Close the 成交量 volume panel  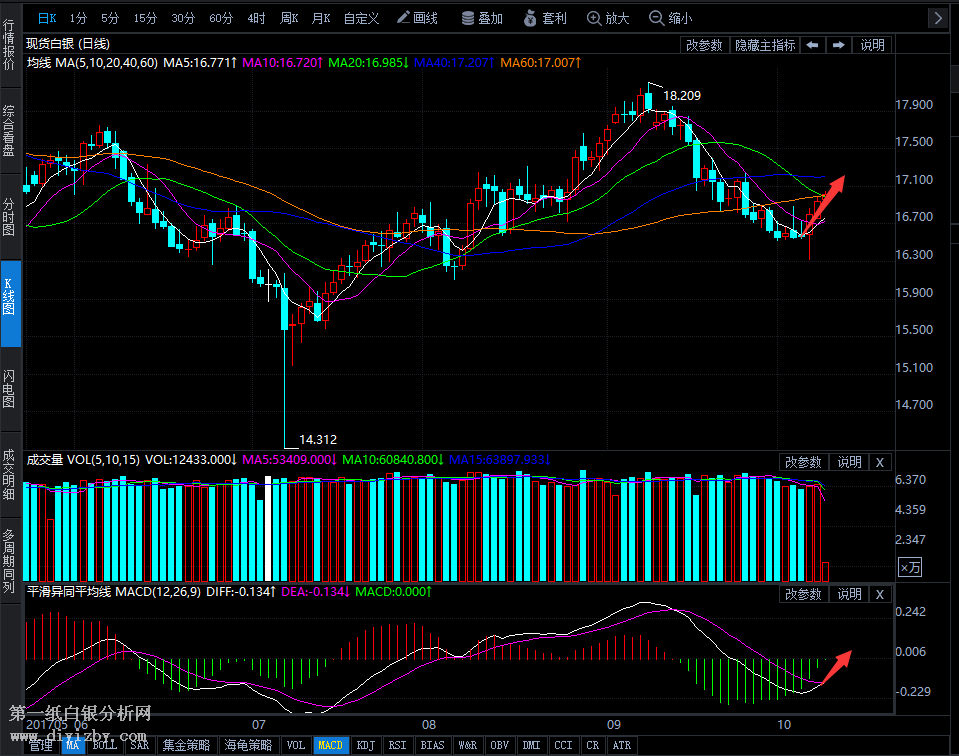[x=880, y=462]
